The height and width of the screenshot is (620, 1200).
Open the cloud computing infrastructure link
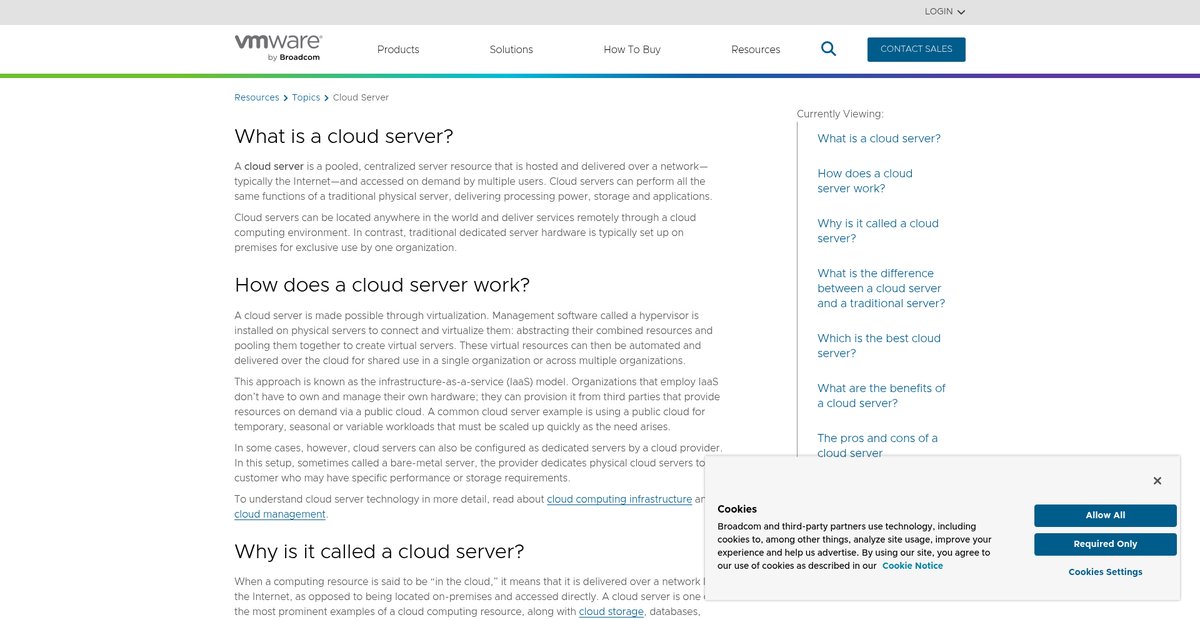[619, 499]
